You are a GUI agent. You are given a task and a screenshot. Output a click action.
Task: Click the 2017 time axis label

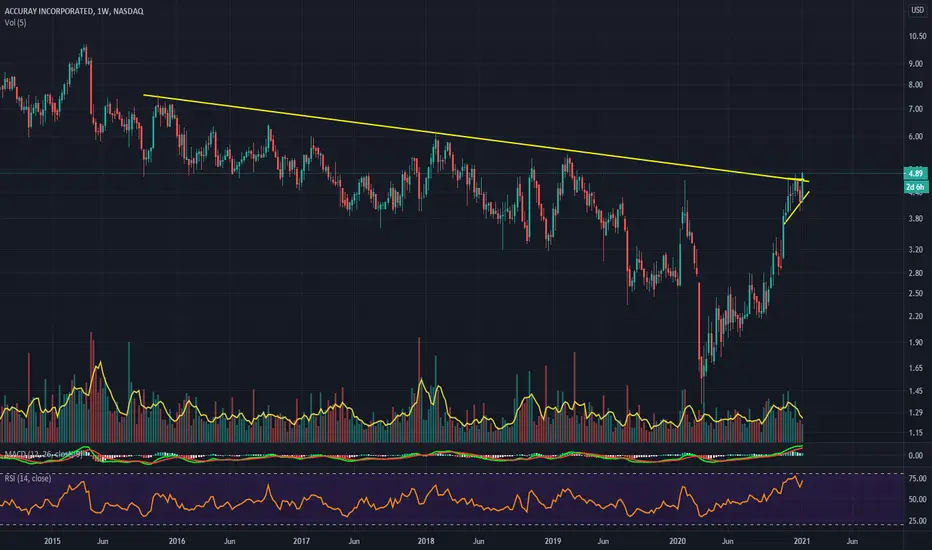pos(301,541)
